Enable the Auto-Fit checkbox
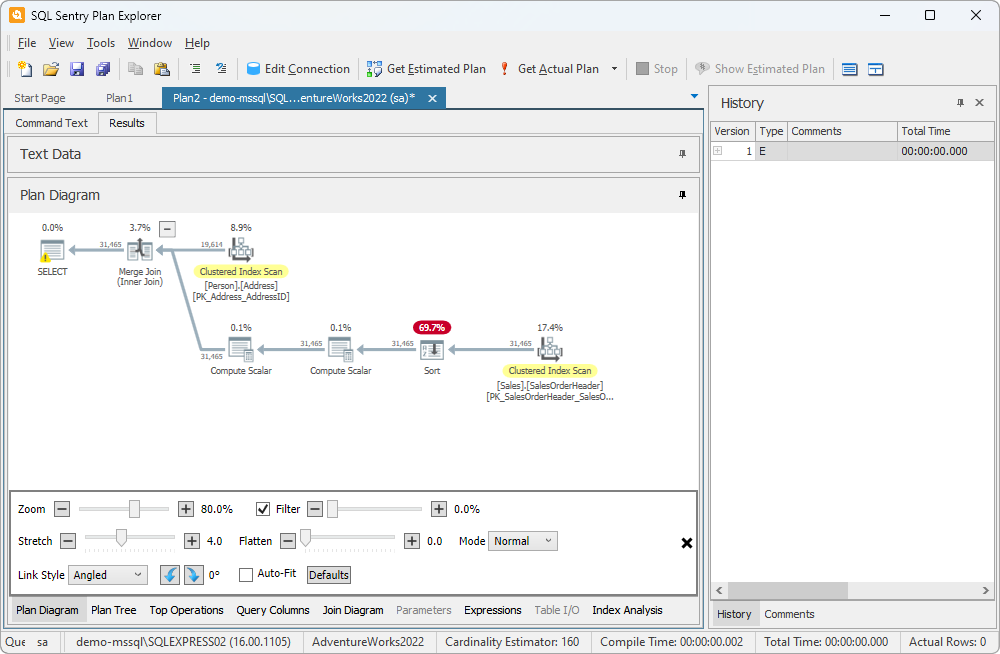The width and height of the screenshot is (1000, 654). (x=246, y=575)
